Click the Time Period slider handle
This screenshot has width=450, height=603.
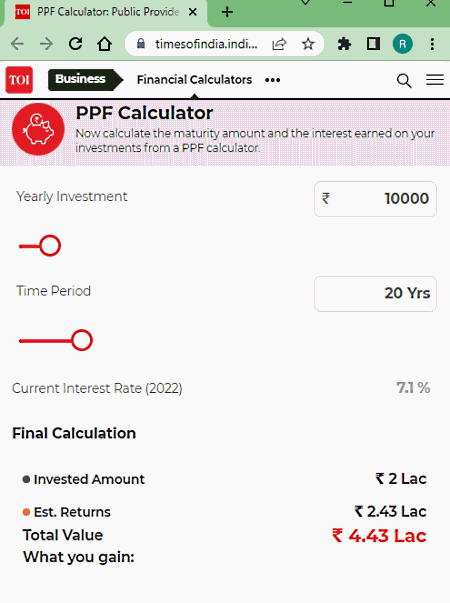[82, 340]
